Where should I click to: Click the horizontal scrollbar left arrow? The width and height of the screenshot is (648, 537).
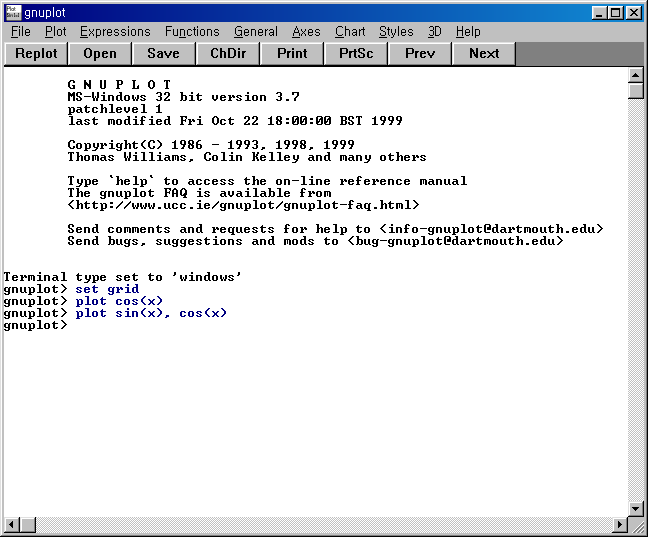click(x=12, y=525)
